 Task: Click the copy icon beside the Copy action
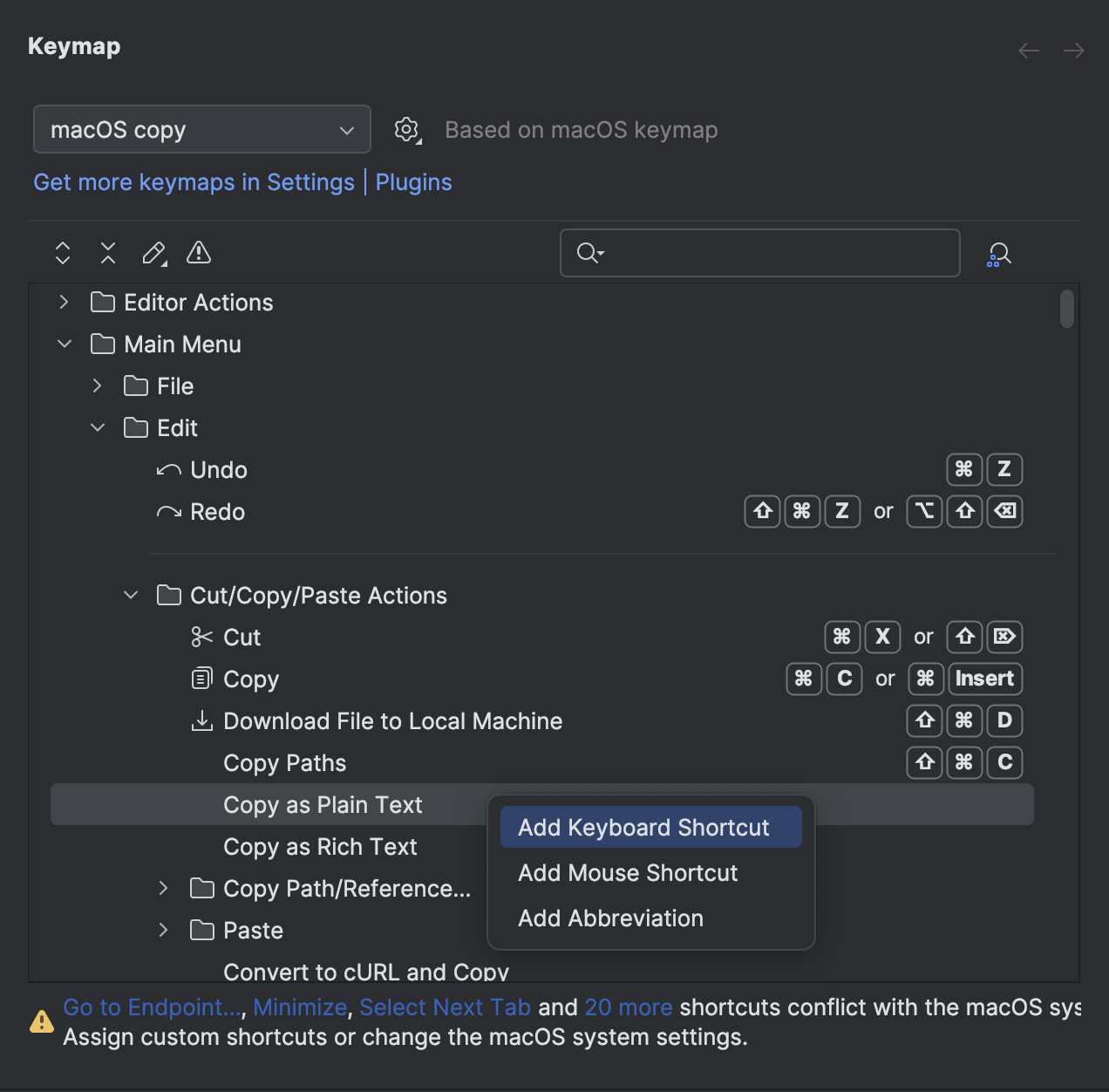201,679
